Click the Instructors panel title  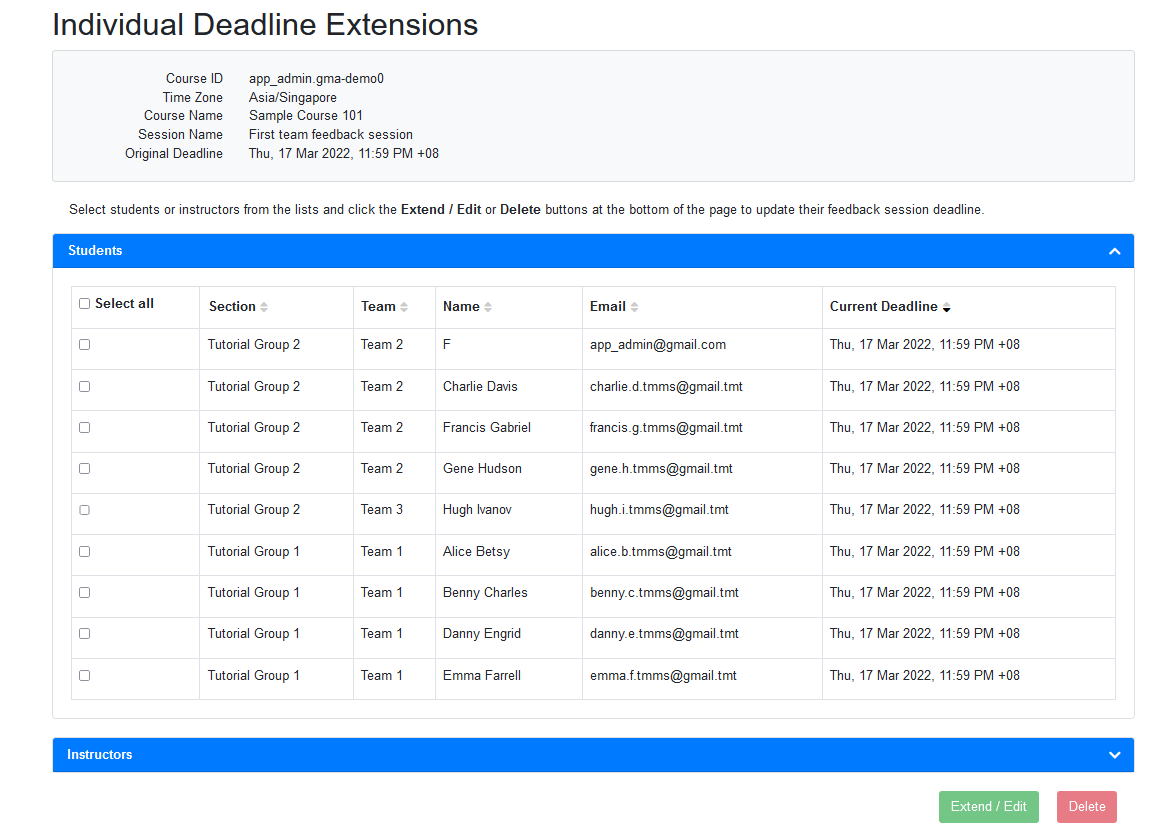coord(99,755)
